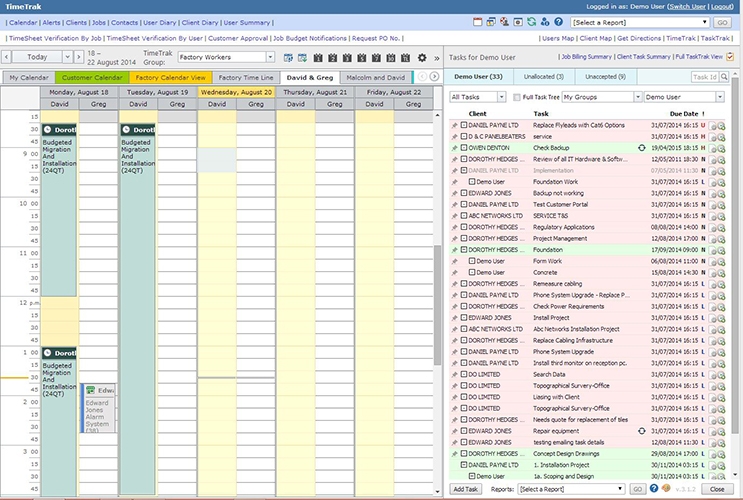Pin the Replace Flyleads with Cat6 Options task
Viewport: 743px width, 500px height.
tap(454, 126)
